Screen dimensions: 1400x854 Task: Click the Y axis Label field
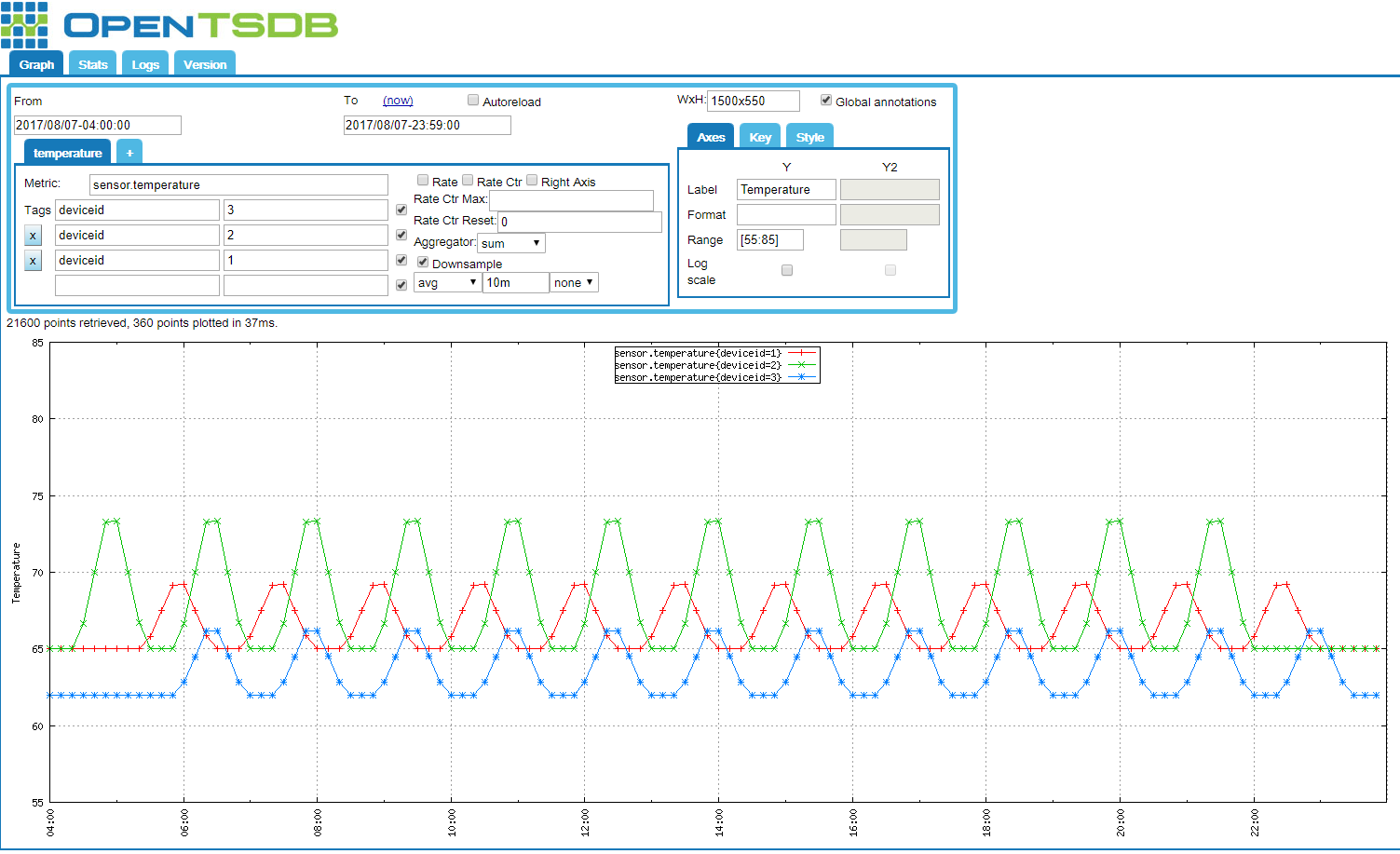(x=786, y=189)
